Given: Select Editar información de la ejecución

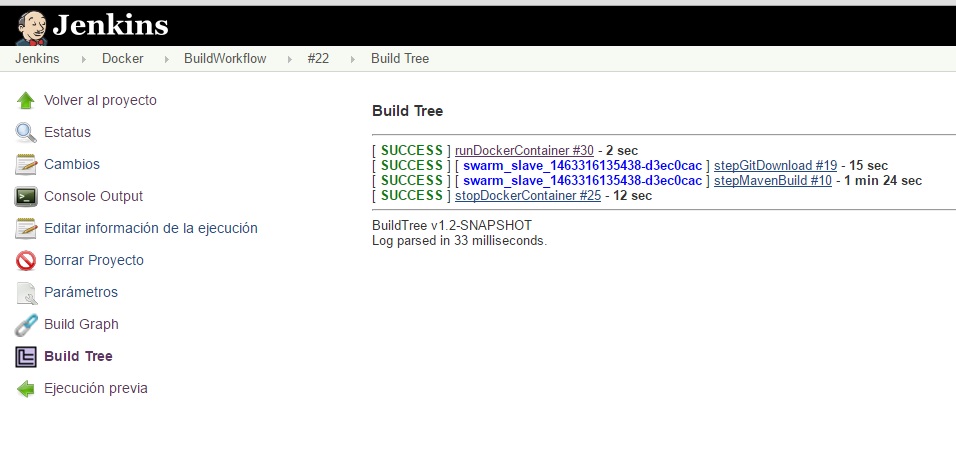Looking at the screenshot, I should tap(151, 228).
